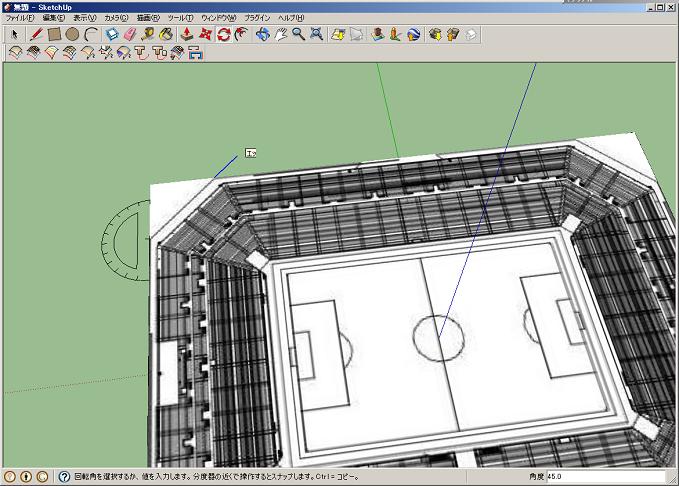Select the arrow Select tool
679x486 pixels.
tap(15, 34)
